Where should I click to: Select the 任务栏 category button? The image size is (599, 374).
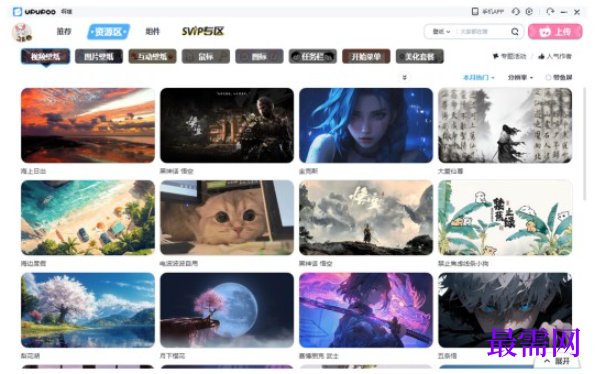click(313, 57)
